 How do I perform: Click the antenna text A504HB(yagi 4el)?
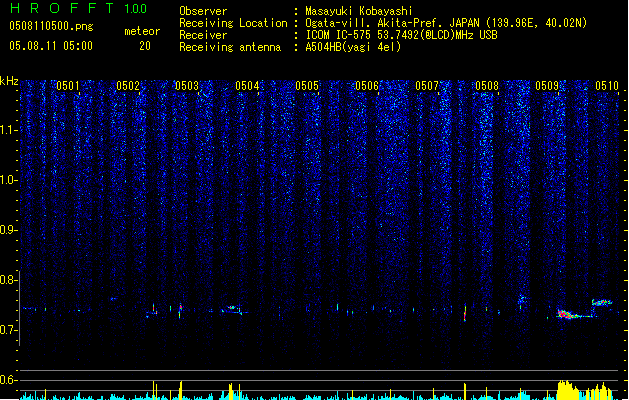(353, 47)
